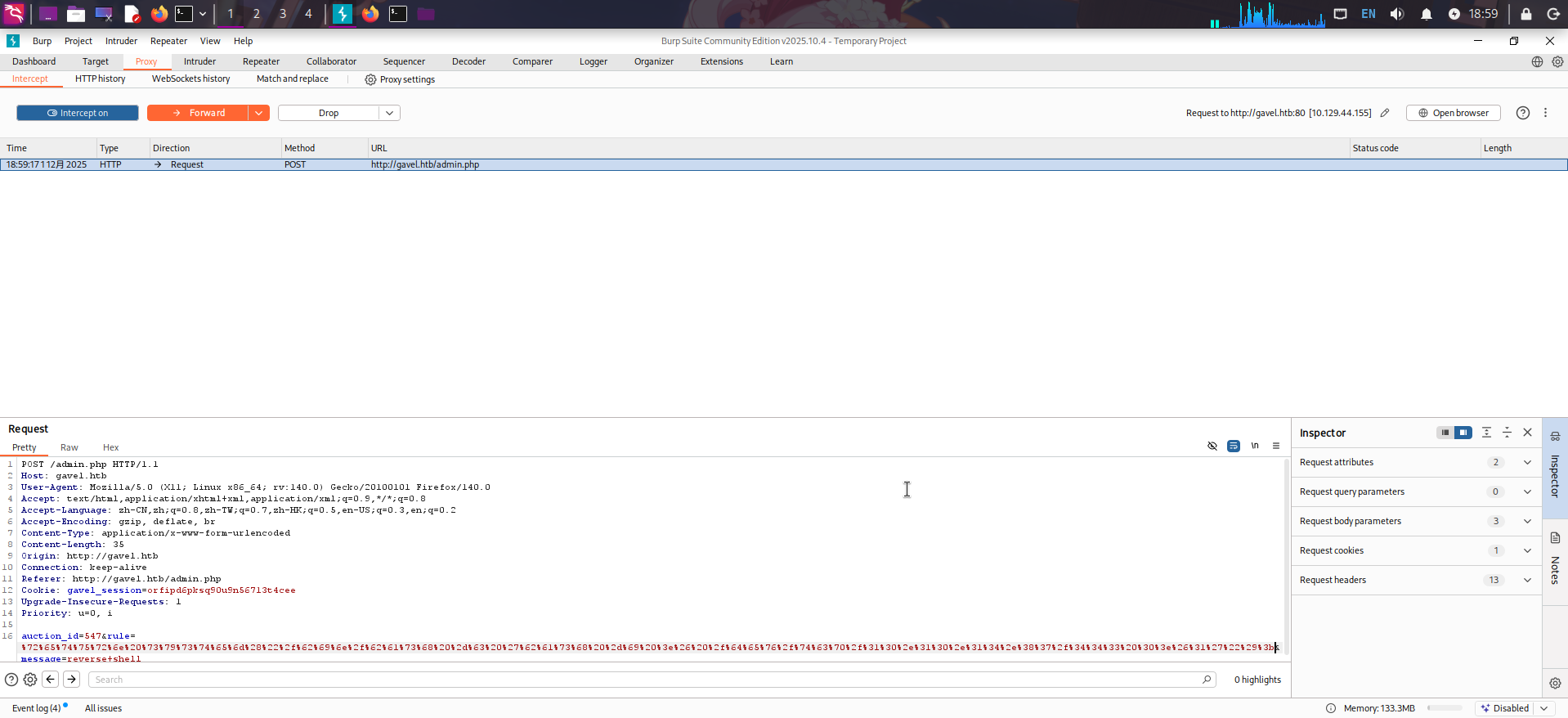Go to the next search match arrow

(72, 680)
